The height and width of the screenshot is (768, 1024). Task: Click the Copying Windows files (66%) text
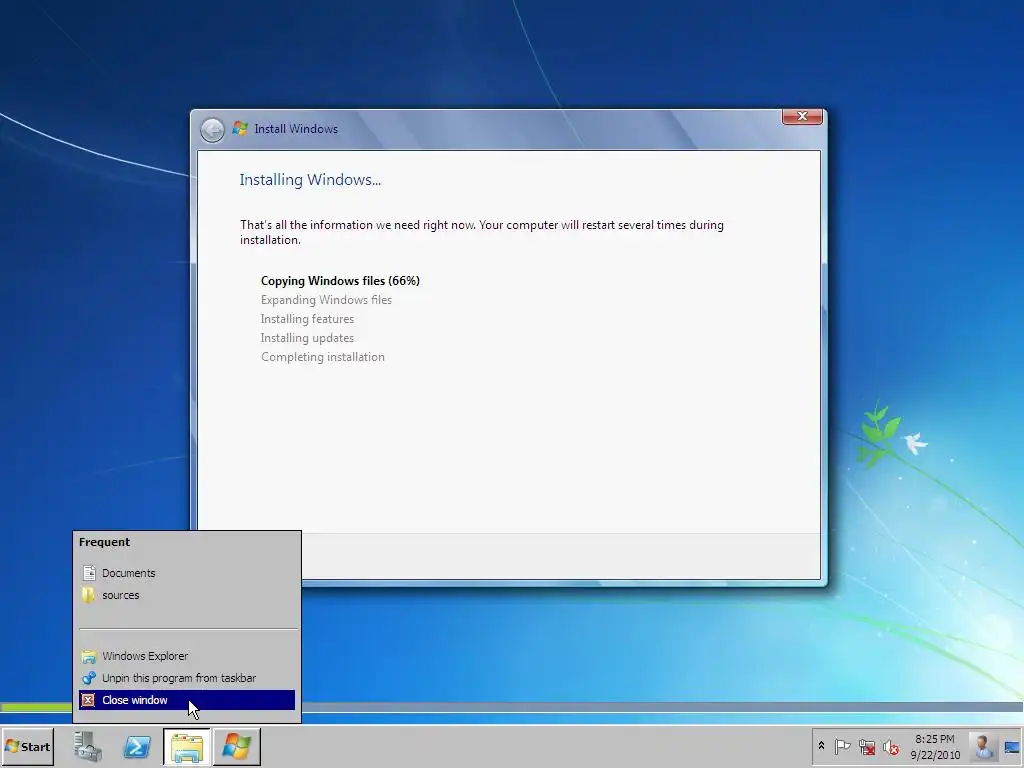[340, 281]
